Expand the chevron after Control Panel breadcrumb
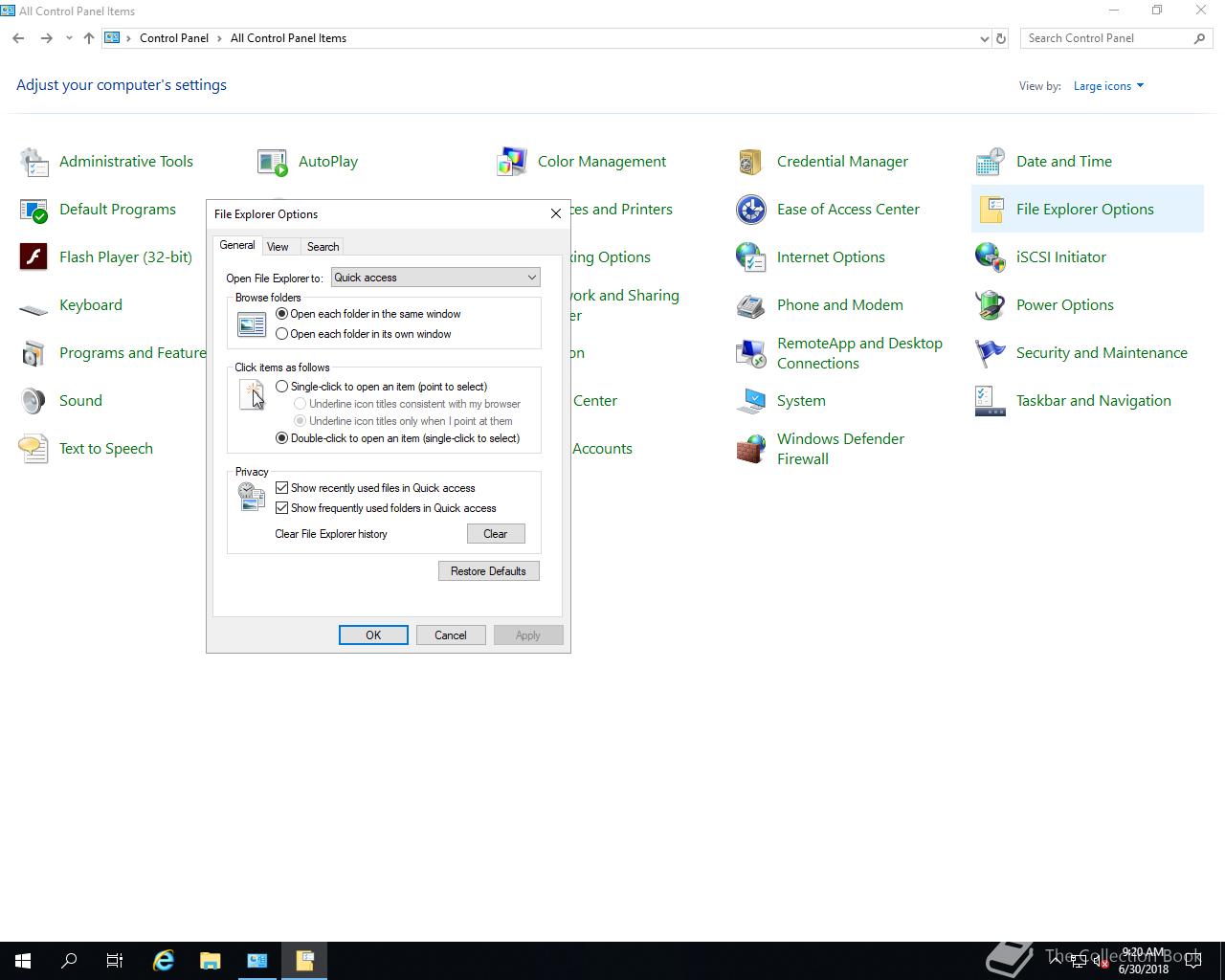Screen dimensions: 1225x980 coord(220,38)
